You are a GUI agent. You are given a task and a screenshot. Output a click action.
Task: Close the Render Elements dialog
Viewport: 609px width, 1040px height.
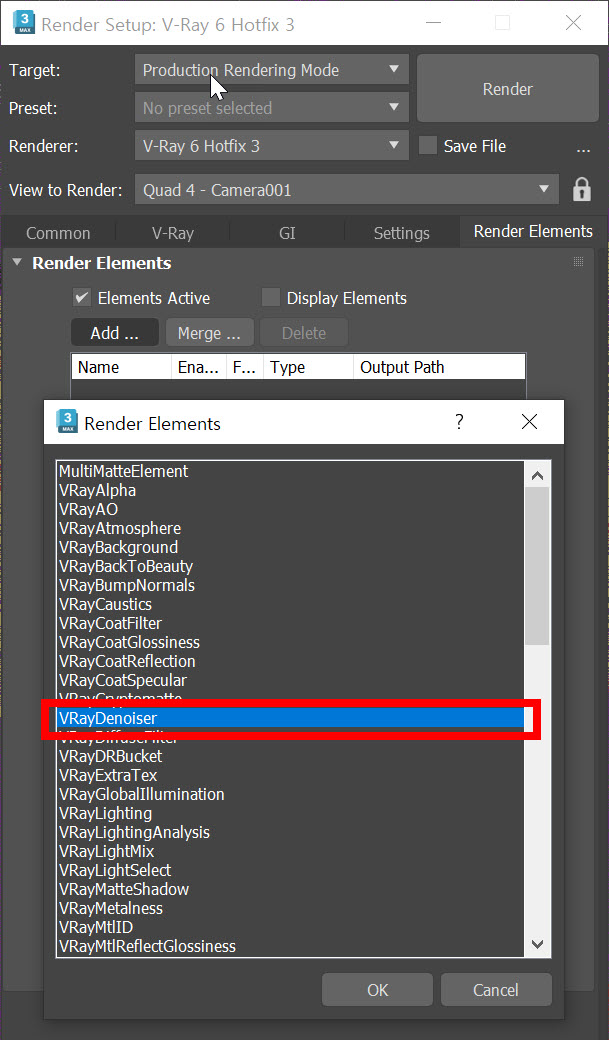click(529, 422)
